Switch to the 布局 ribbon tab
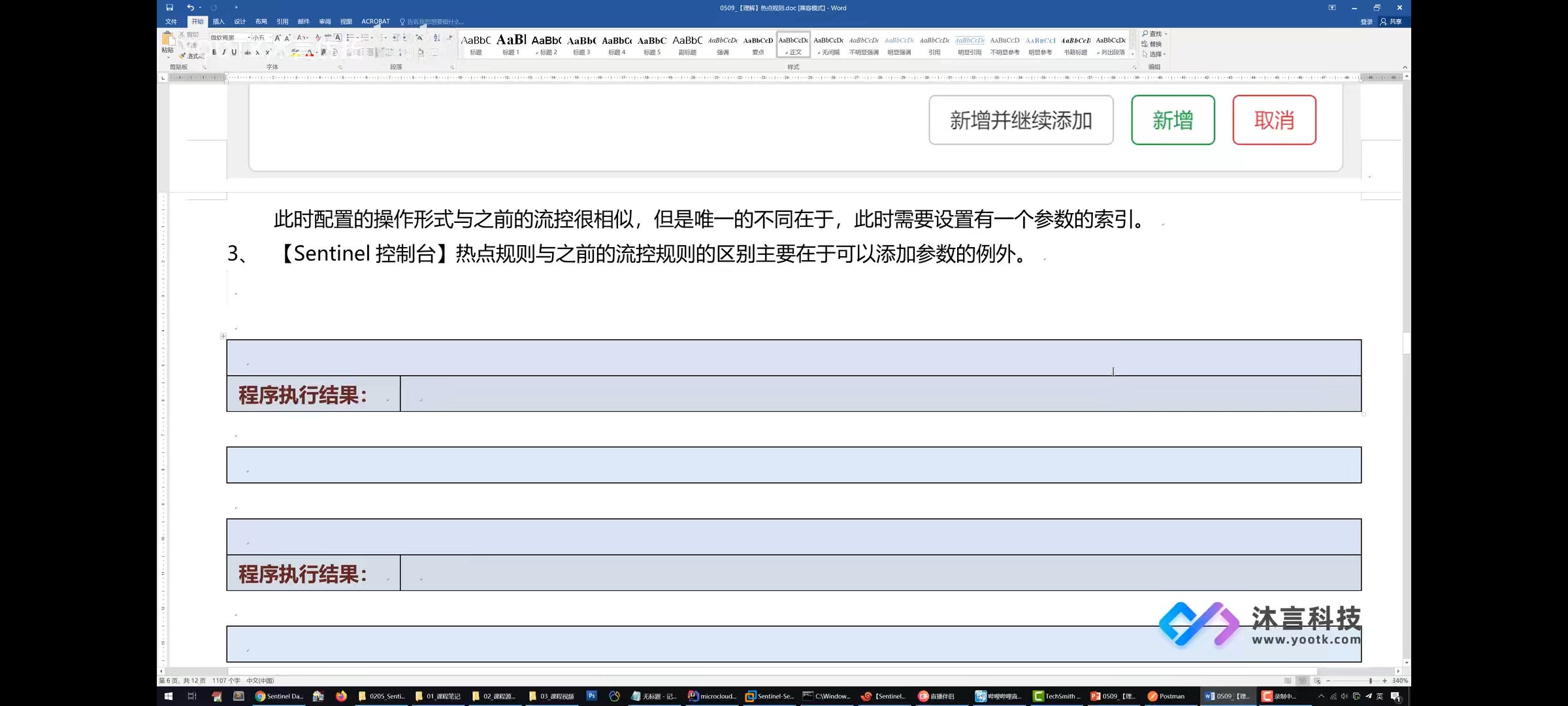Viewport: 1568px width, 706px height. [x=261, y=22]
